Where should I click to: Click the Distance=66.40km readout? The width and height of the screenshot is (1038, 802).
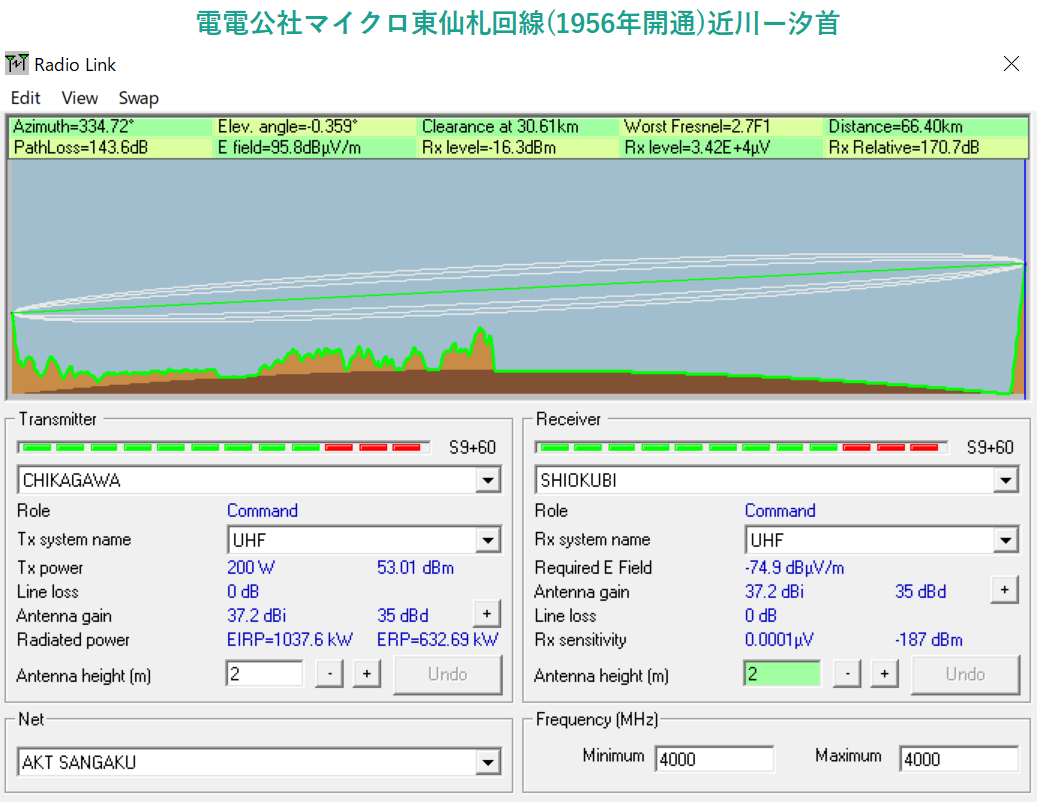point(895,126)
